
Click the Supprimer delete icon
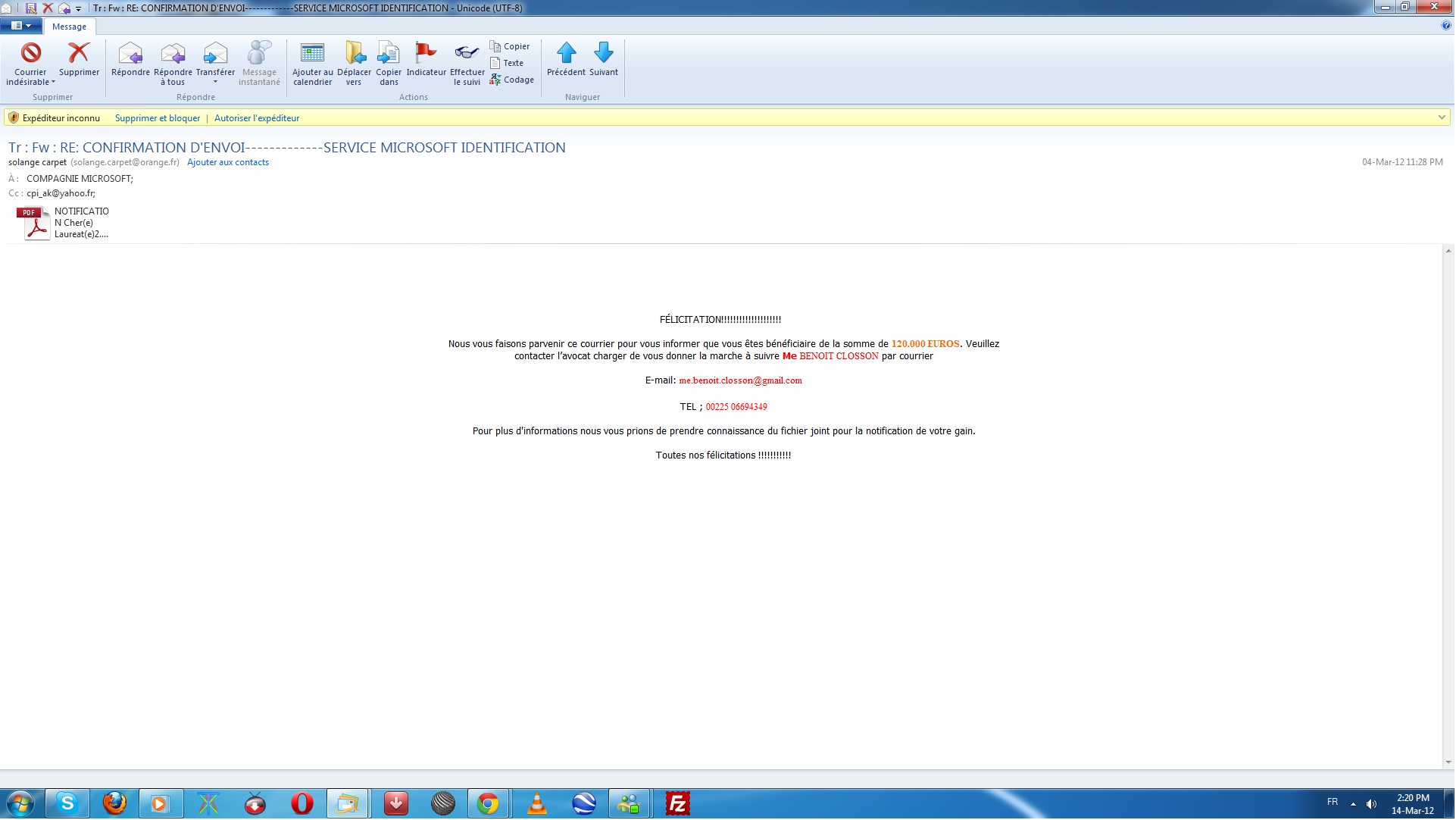79,54
